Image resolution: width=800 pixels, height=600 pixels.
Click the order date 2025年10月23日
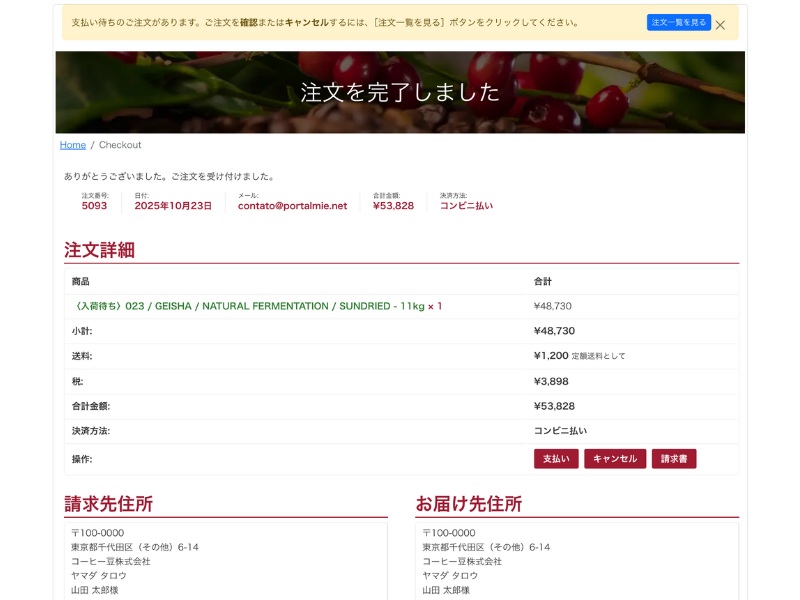173,205
